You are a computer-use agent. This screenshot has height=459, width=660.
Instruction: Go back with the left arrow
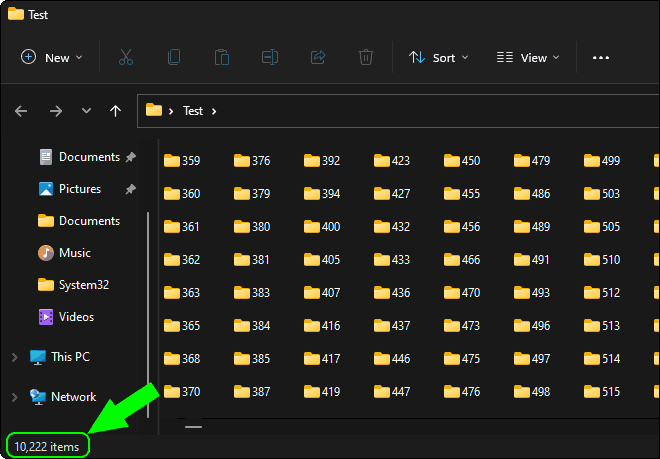point(21,111)
